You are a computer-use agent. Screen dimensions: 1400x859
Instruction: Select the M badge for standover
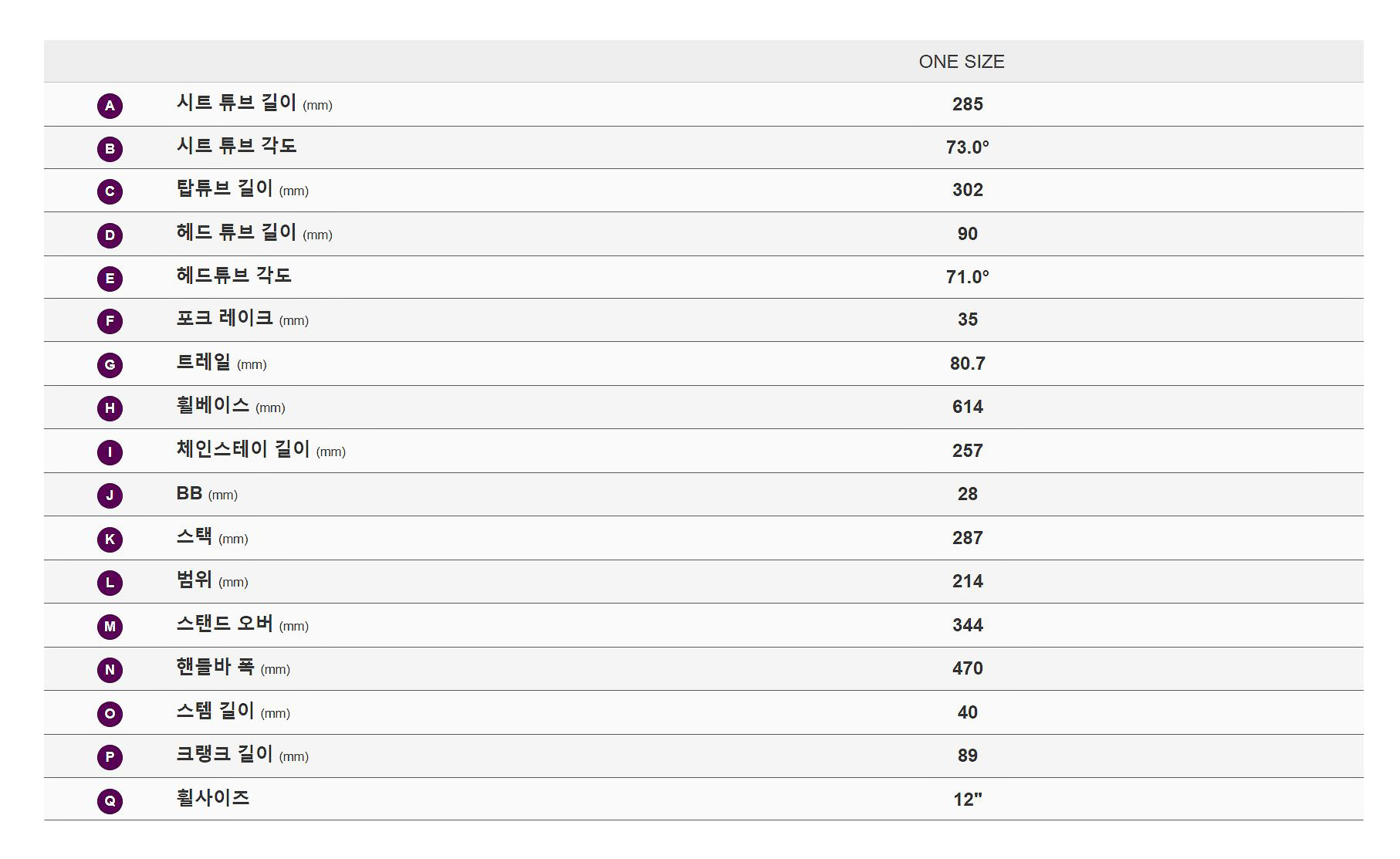click(110, 627)
